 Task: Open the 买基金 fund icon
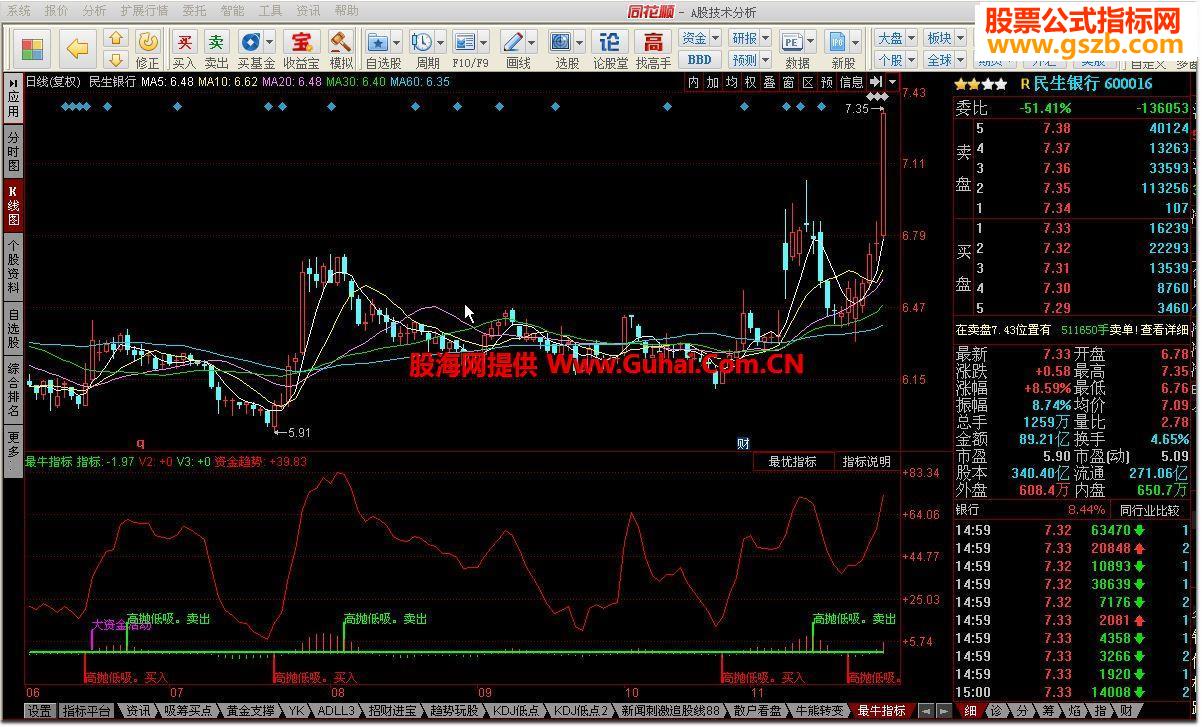(249, 42)
